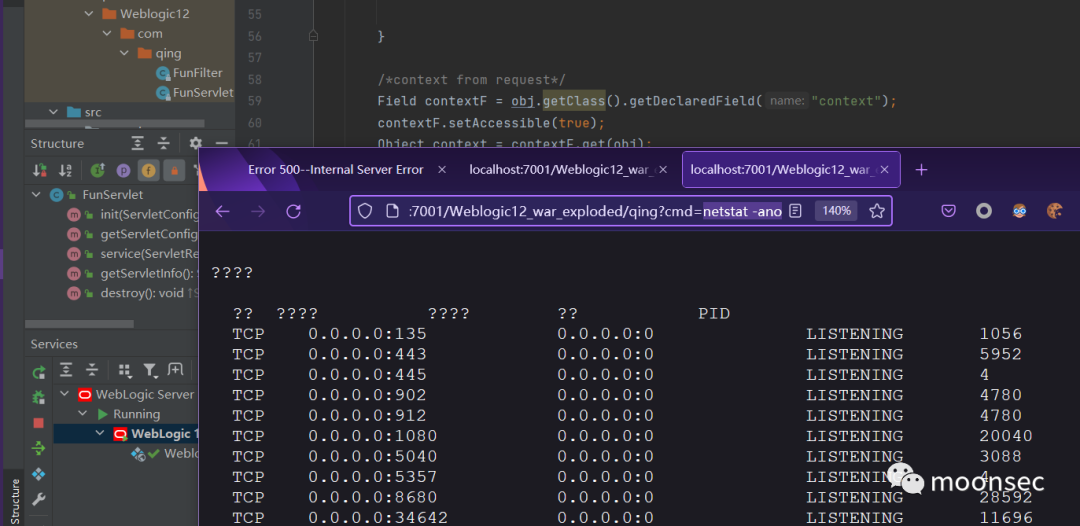Screen dimensions: 1080x526
Task: Click the shield tracking protection icon
Action: coord(365,211)
